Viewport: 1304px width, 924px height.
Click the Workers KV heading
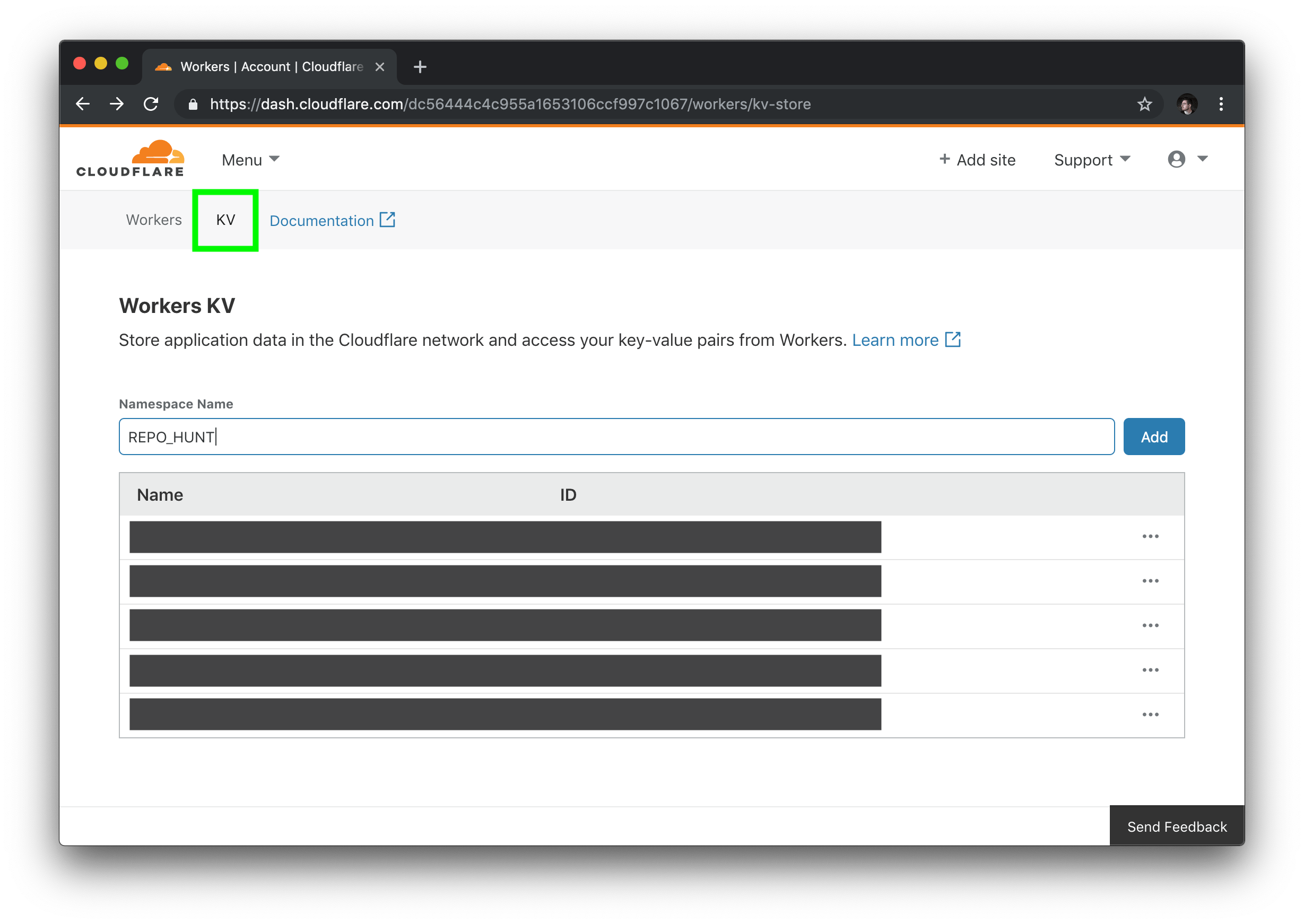point(177,306)
